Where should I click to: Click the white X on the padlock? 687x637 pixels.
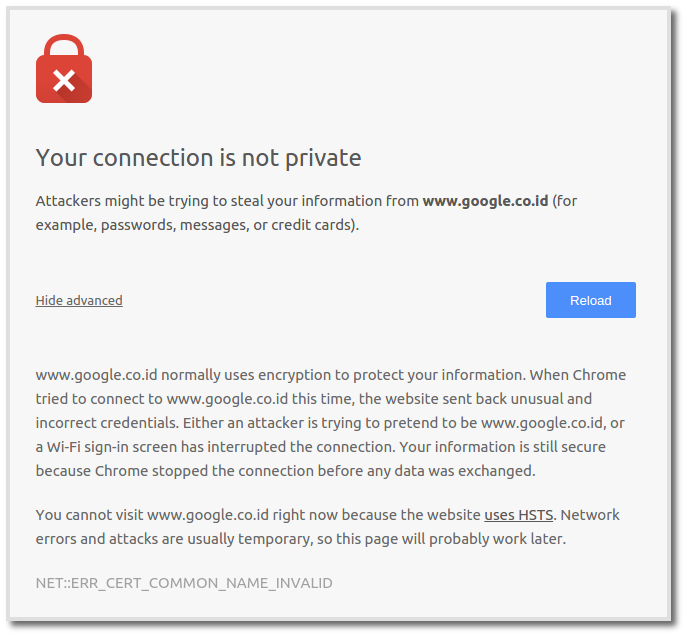(64, 81)
